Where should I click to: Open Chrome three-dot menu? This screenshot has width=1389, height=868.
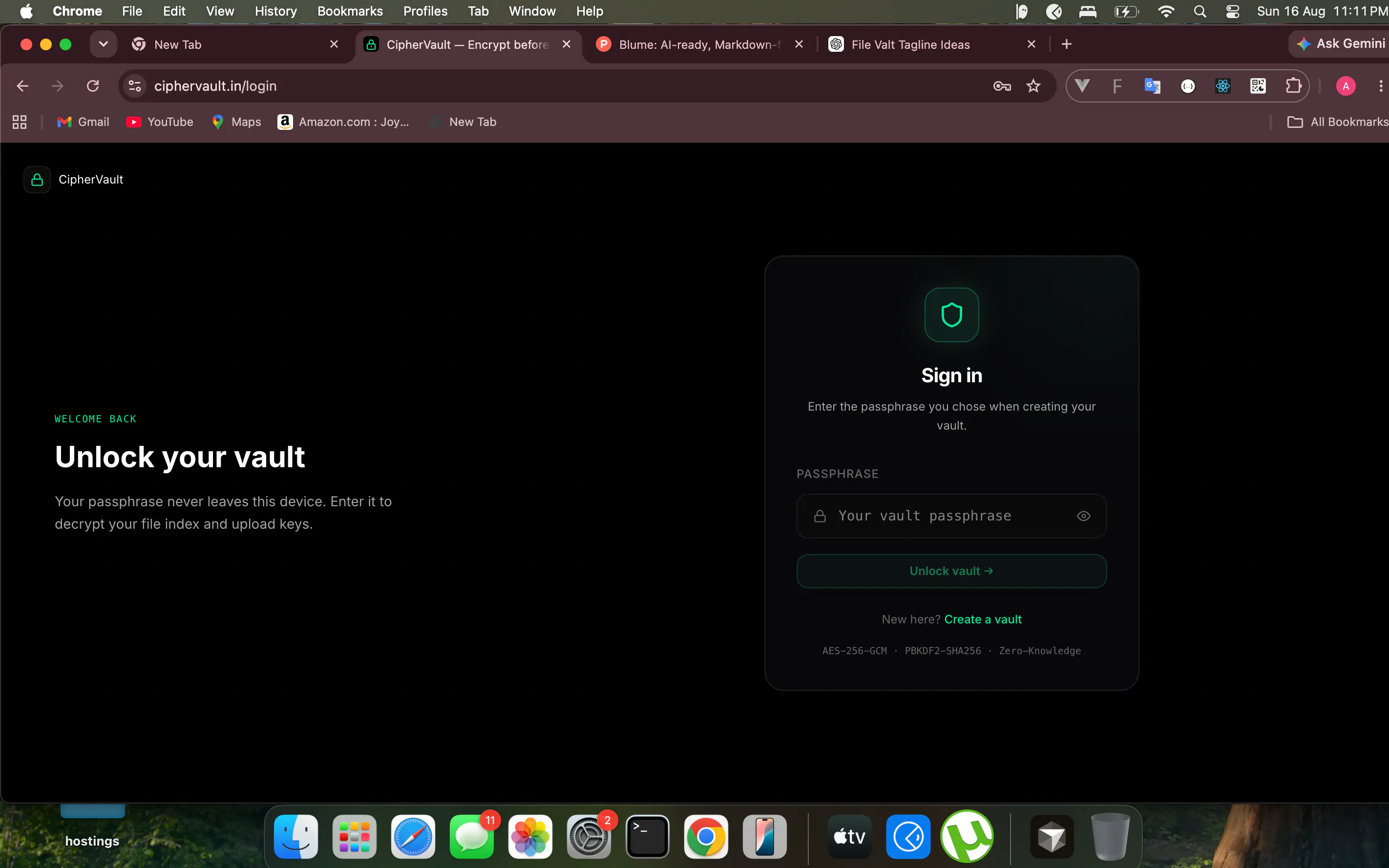pos(1381,86)
